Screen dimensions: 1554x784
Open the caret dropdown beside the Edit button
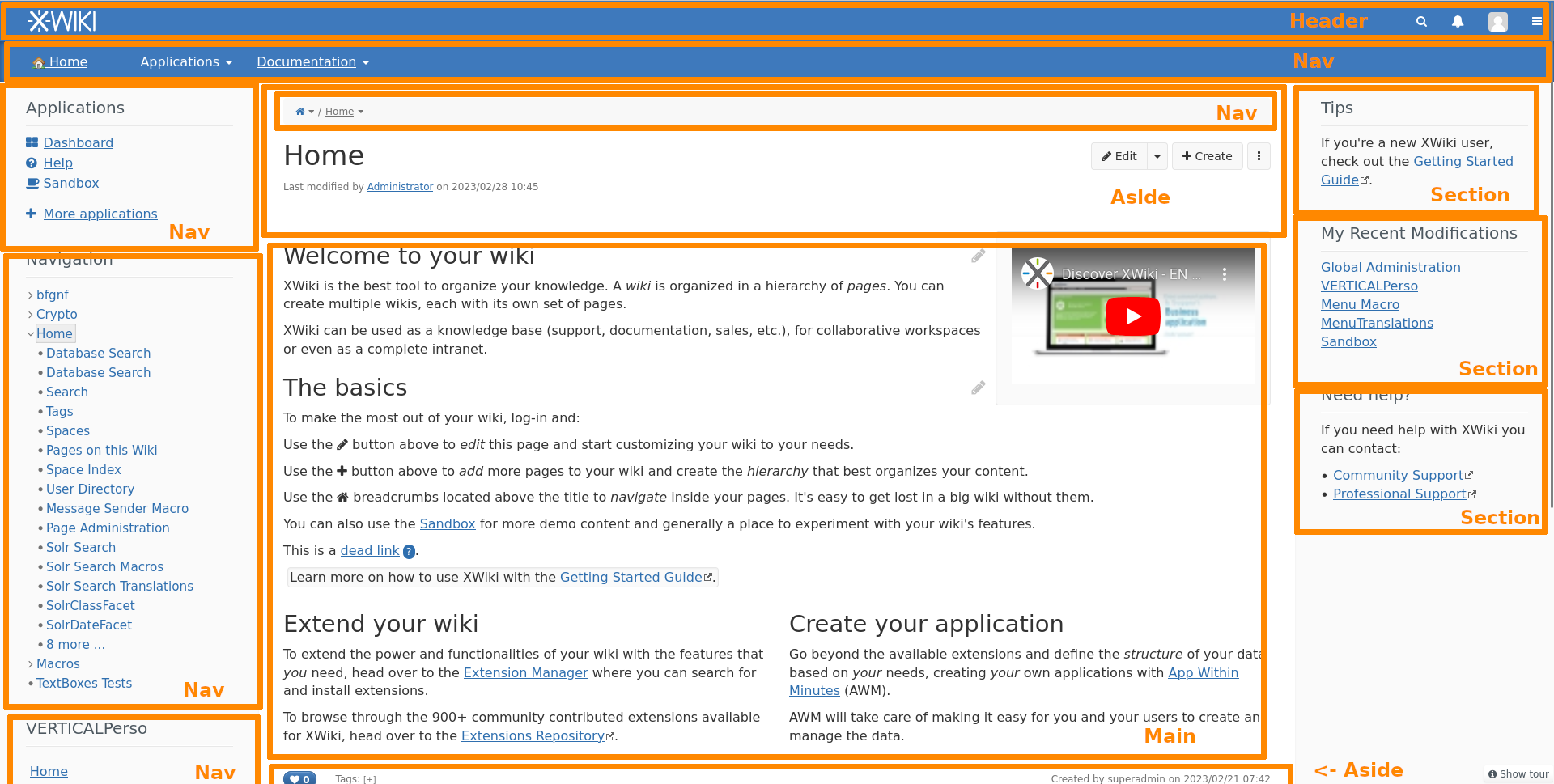point(1157,156)
